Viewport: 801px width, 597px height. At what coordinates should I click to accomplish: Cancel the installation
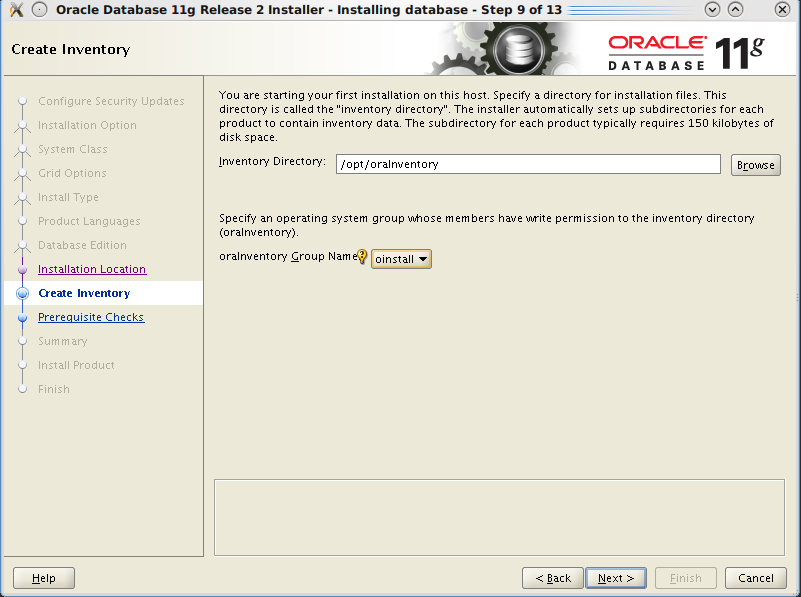coord(756,578)
